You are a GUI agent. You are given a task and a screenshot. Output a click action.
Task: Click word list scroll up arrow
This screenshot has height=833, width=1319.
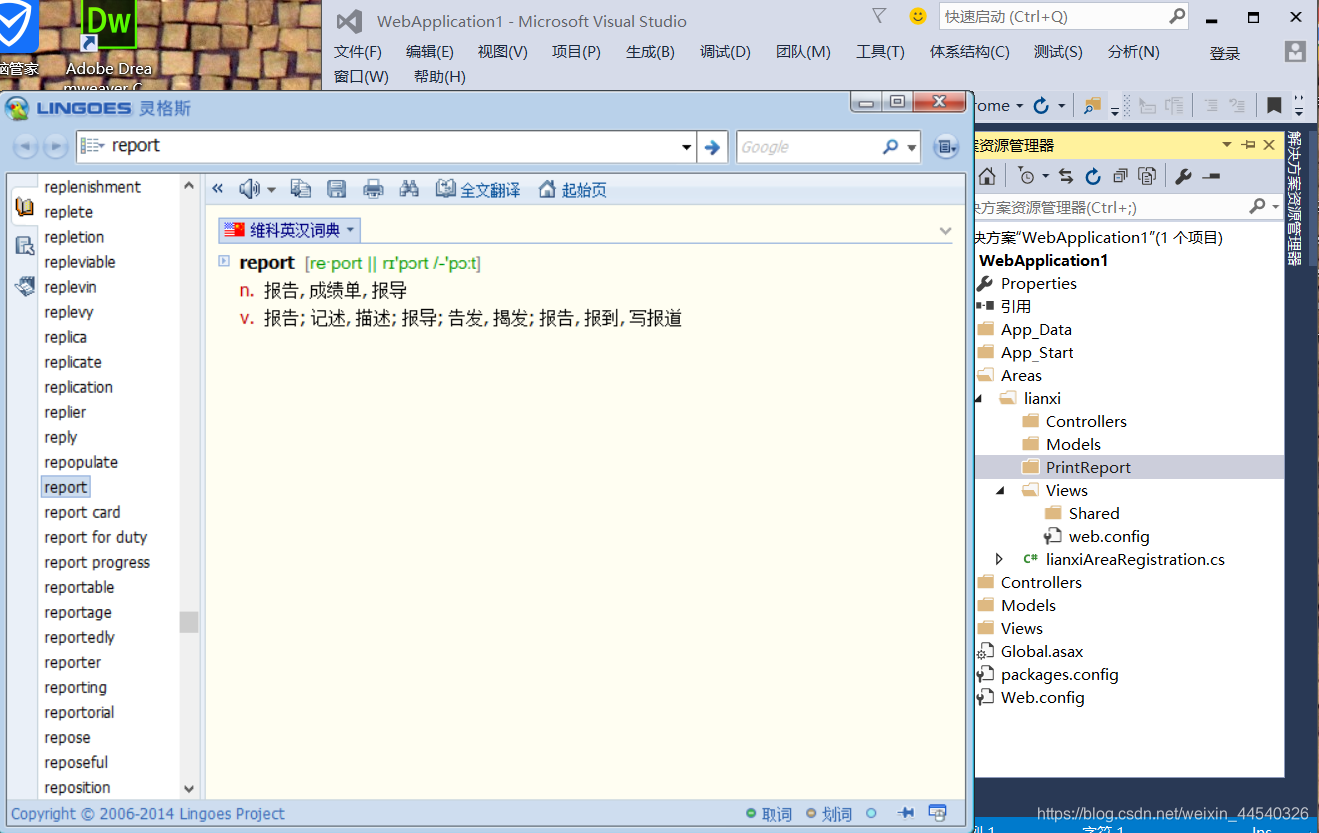[x=189, y=186]
